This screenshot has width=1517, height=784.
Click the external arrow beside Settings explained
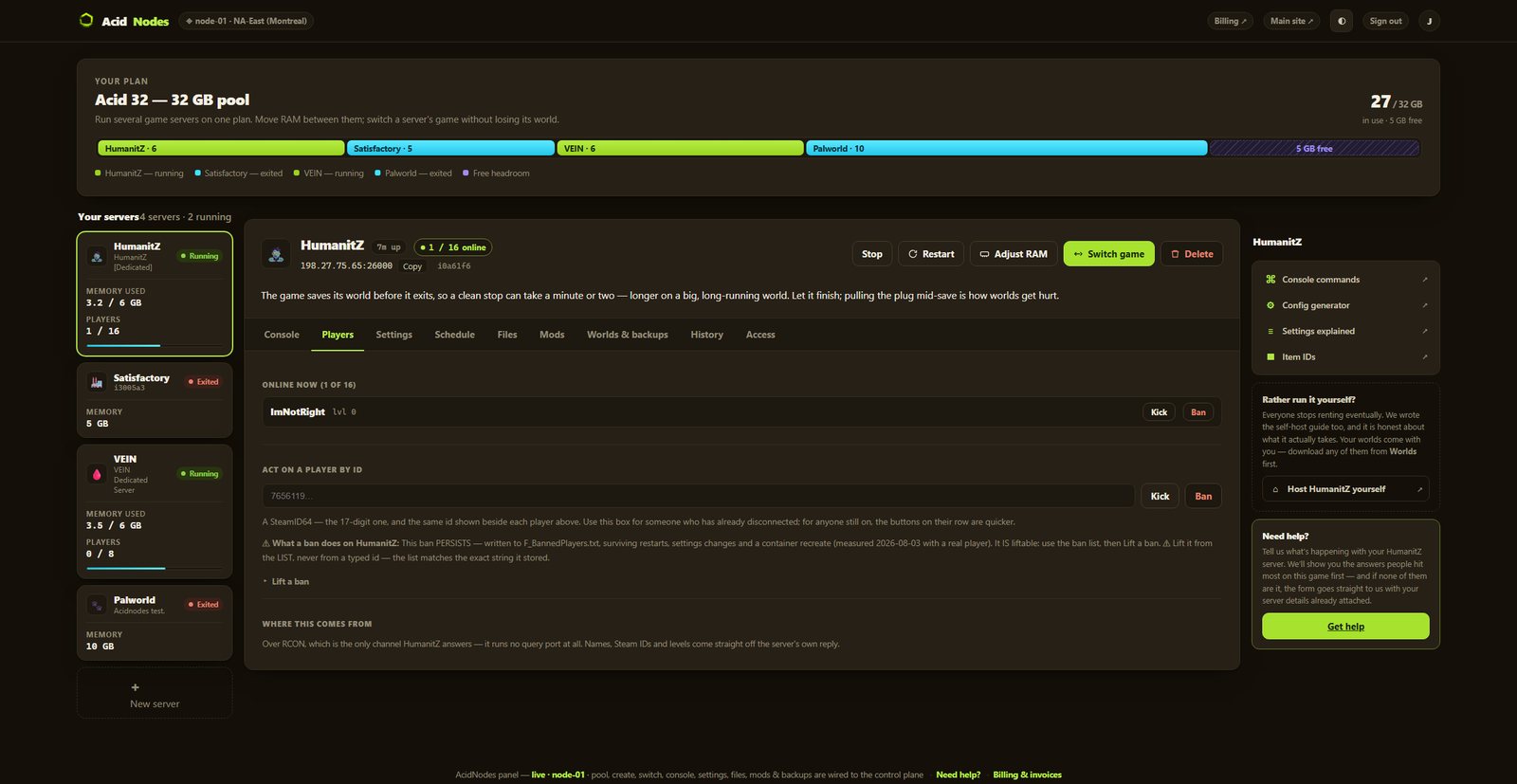1424,331
